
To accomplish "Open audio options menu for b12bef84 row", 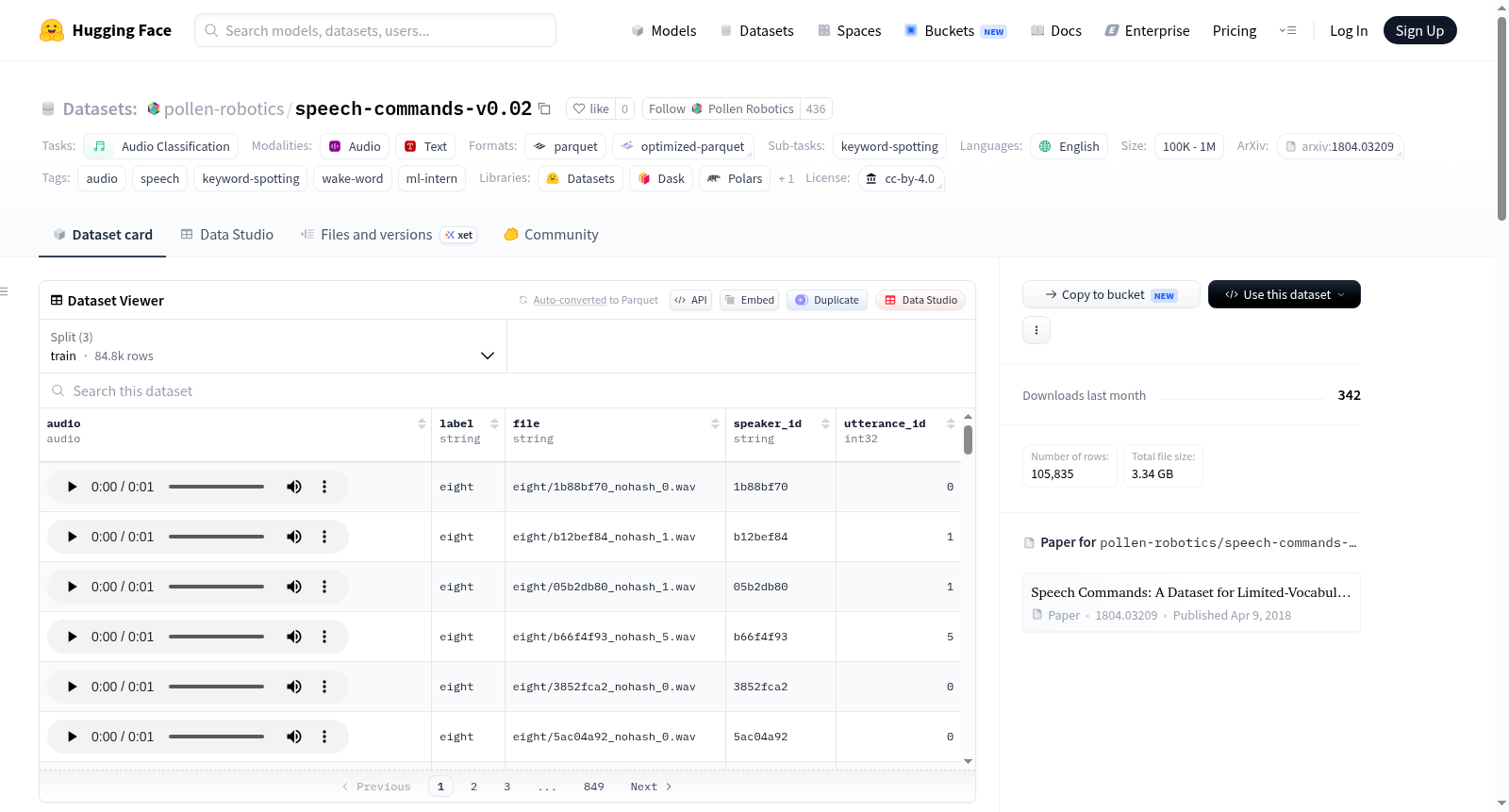I will (324, 537).
